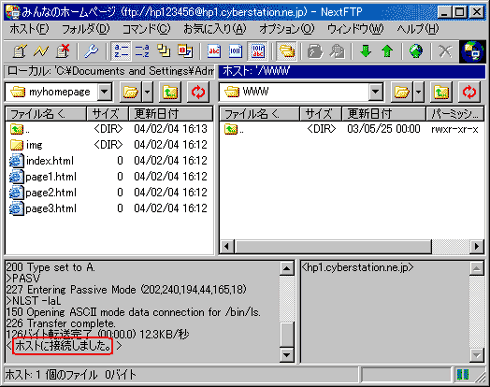Sort local list by ファイル名 column
The image size is (490, 387).
click(x=46, y=114)
